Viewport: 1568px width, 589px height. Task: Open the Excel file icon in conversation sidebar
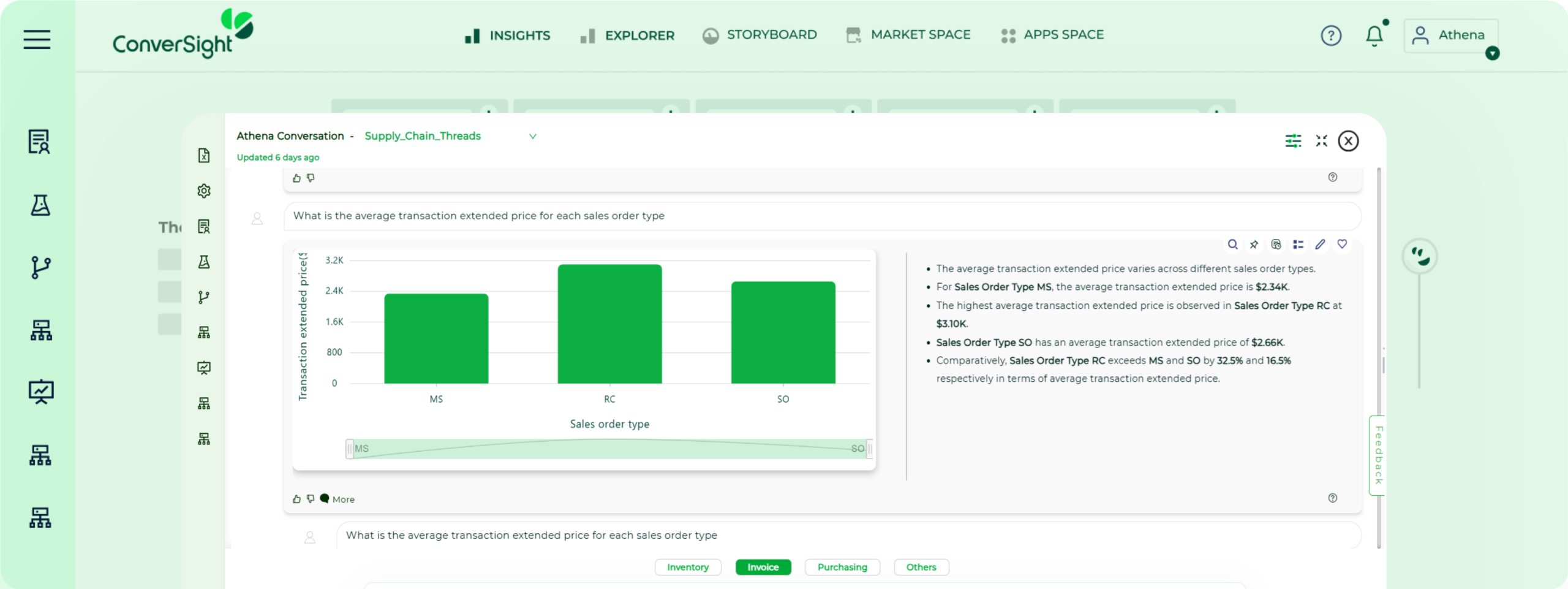pos(204,155)
